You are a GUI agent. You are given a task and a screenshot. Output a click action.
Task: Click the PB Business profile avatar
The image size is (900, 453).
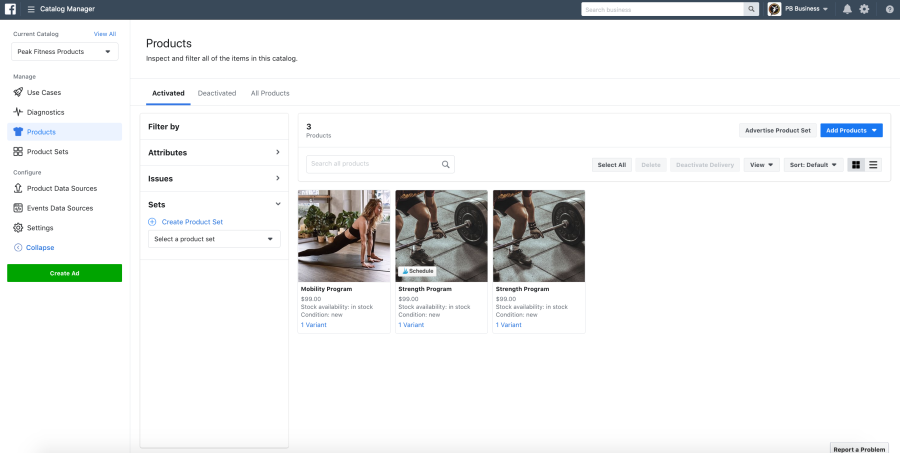[774, 9]
